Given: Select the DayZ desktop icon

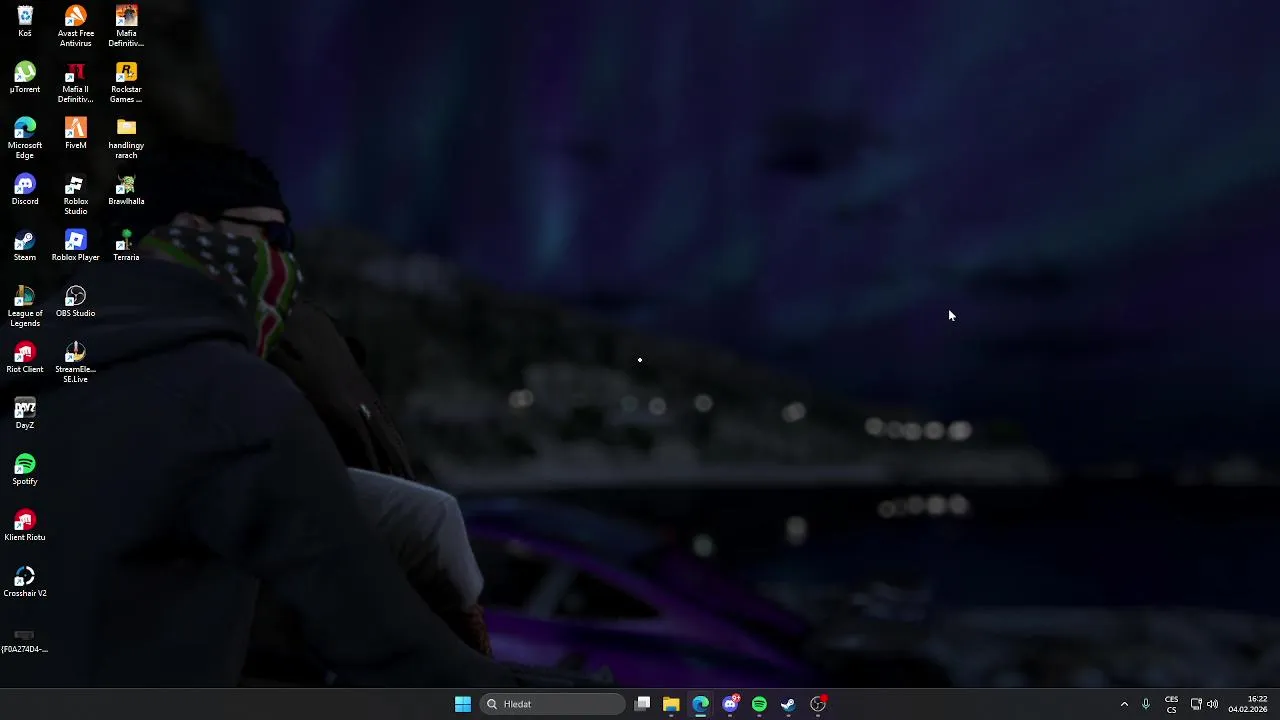Looking at the screenshot, I should 25,414.
